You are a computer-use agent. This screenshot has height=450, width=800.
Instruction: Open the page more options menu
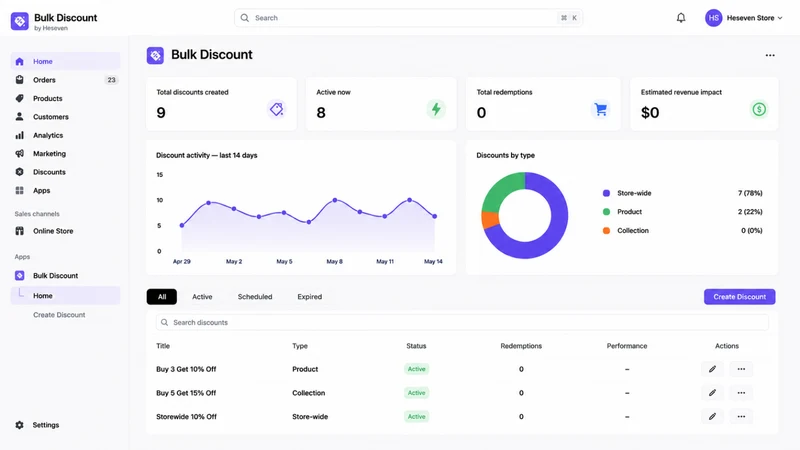[x=770, y=55]
